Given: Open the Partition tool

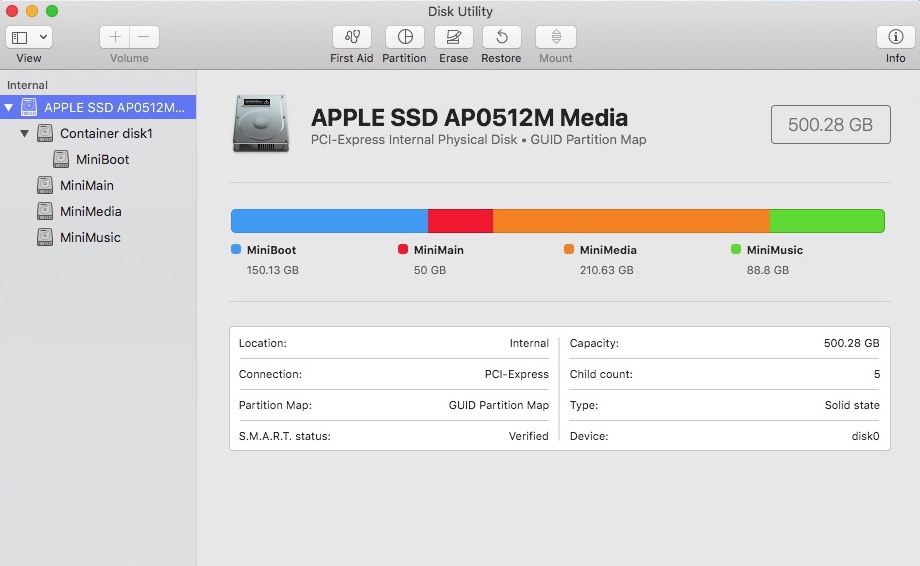Looking at the screenshot, I should [405, 38].
